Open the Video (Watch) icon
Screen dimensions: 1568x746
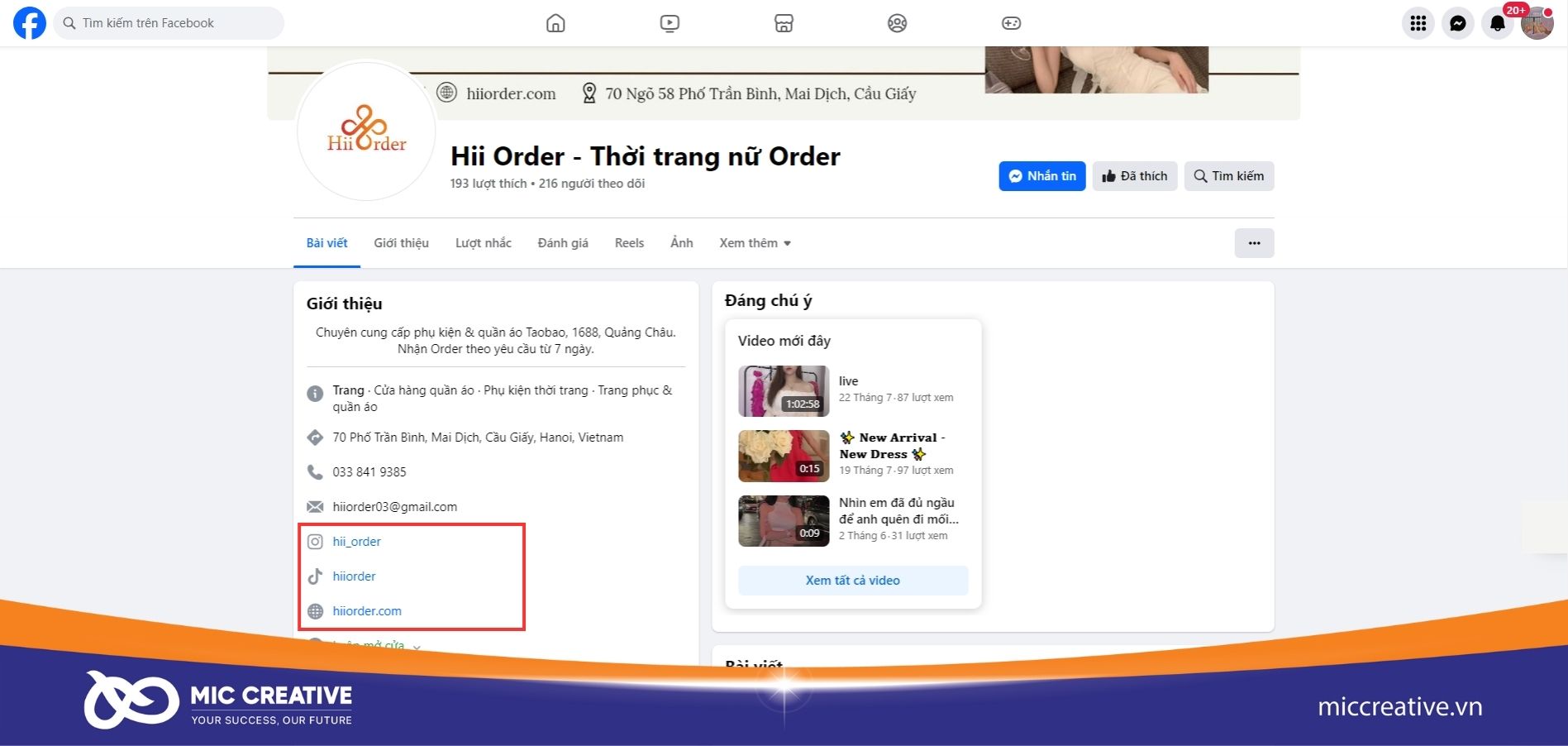tap(670, 23)
